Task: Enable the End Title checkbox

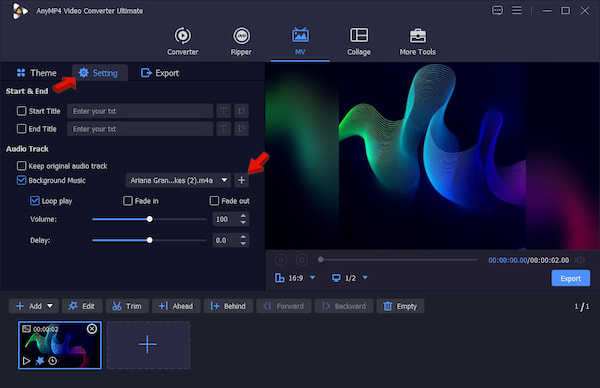Action: tap(21, 129)
